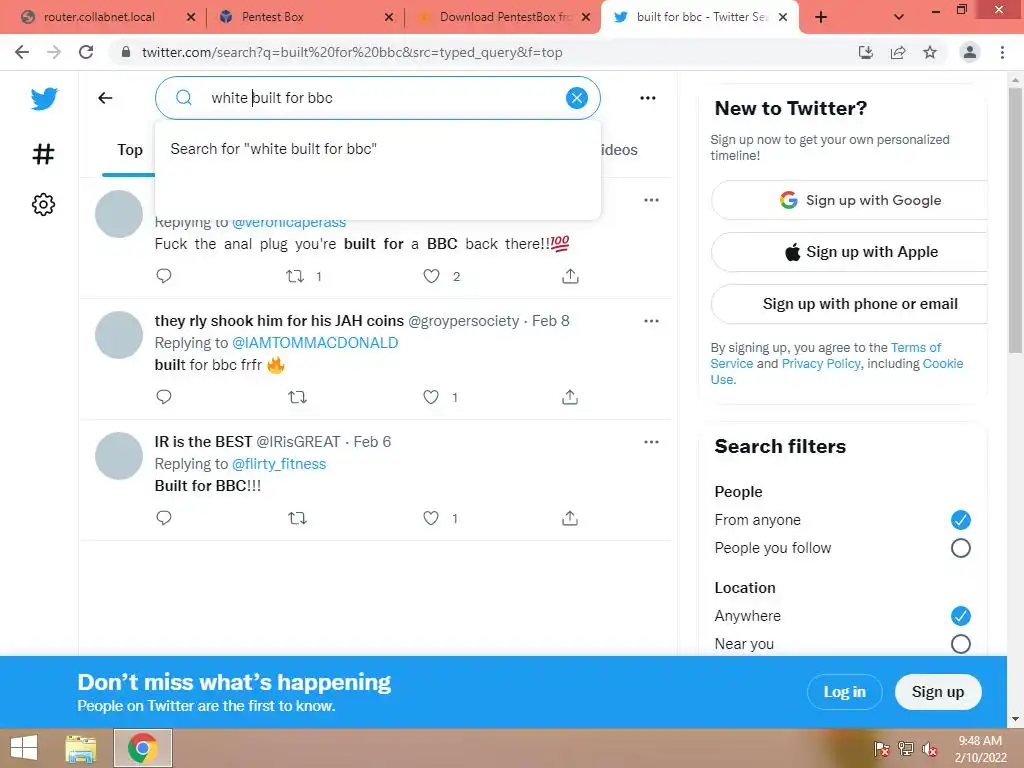Select the Anywhere location option

961,616
